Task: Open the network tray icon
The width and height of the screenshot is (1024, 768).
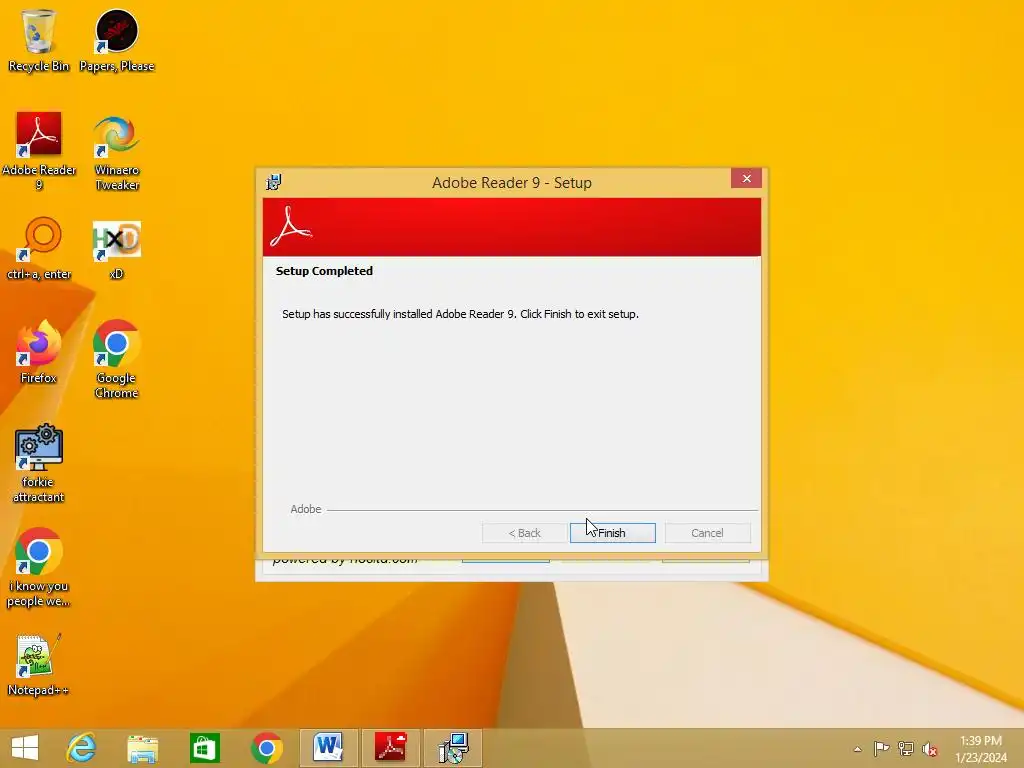Action: coord(906,748)
